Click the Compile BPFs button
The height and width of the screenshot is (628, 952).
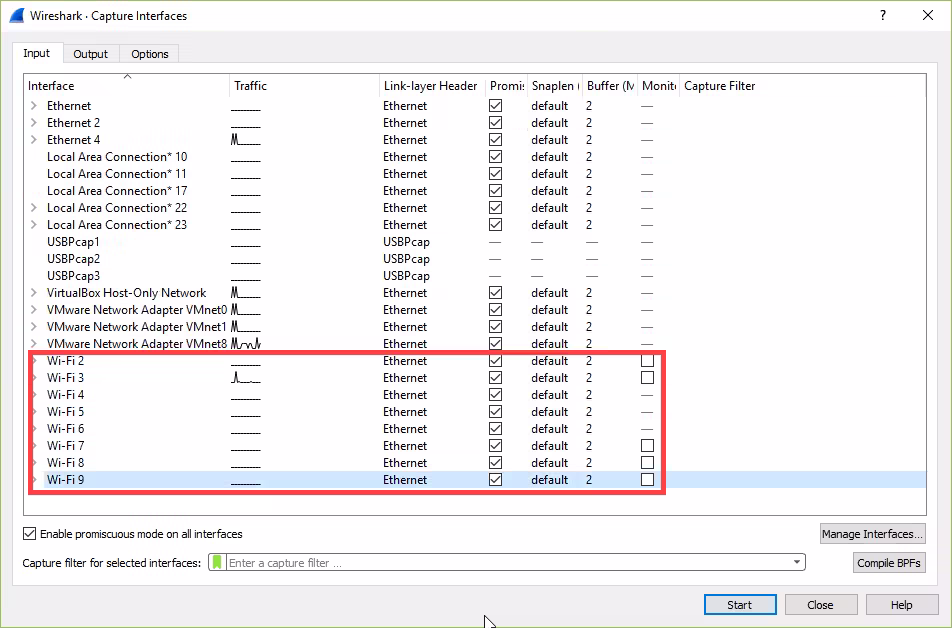(x=889, y=563)
